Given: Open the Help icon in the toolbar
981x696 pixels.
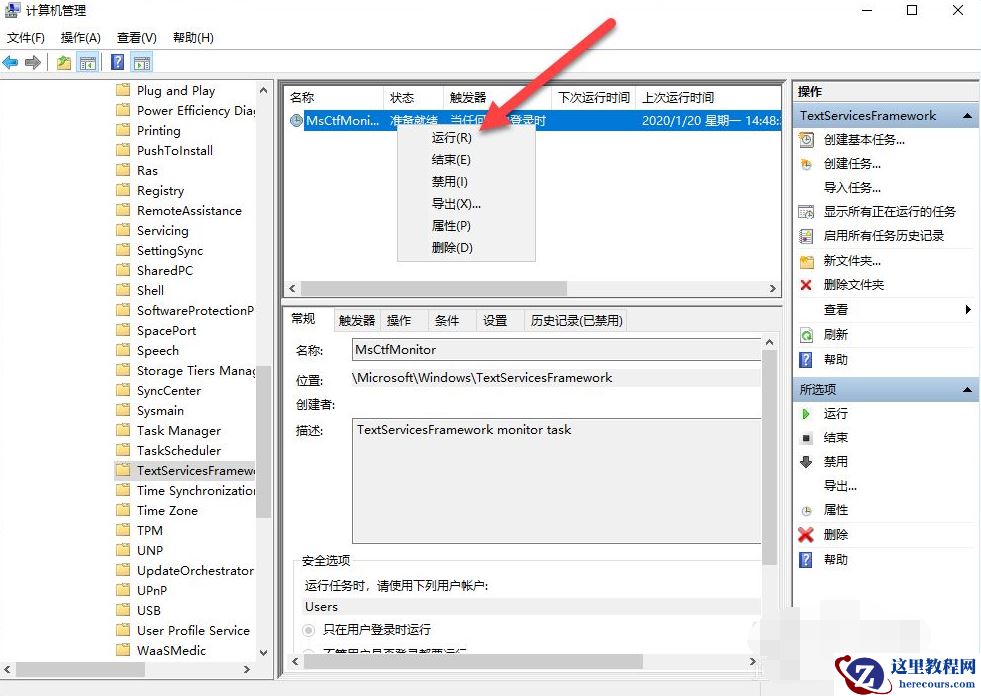Looking at the screenshot, I should pyautogui.click(x=117, y=62).
